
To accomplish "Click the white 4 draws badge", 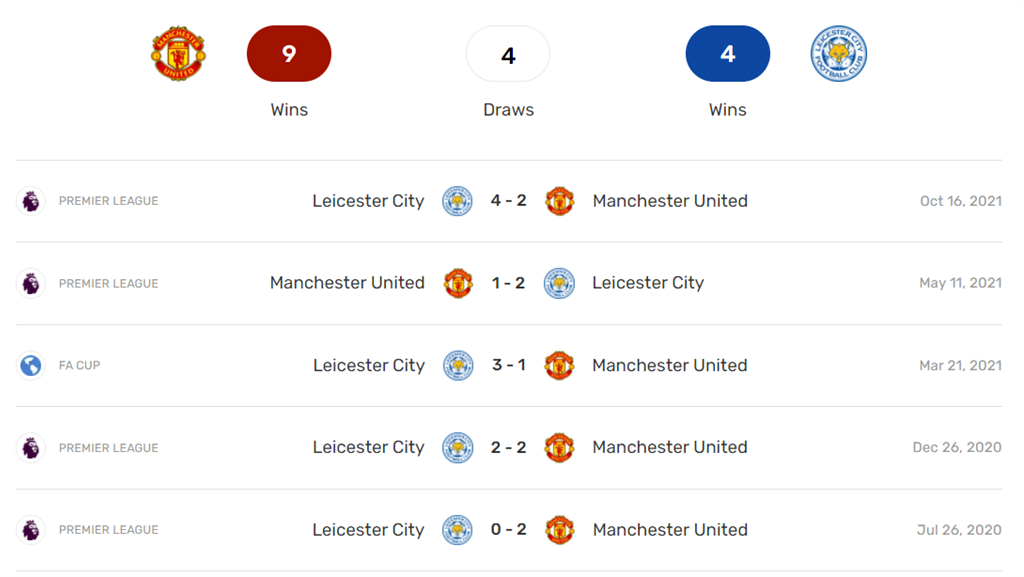I will coord(508,54).
